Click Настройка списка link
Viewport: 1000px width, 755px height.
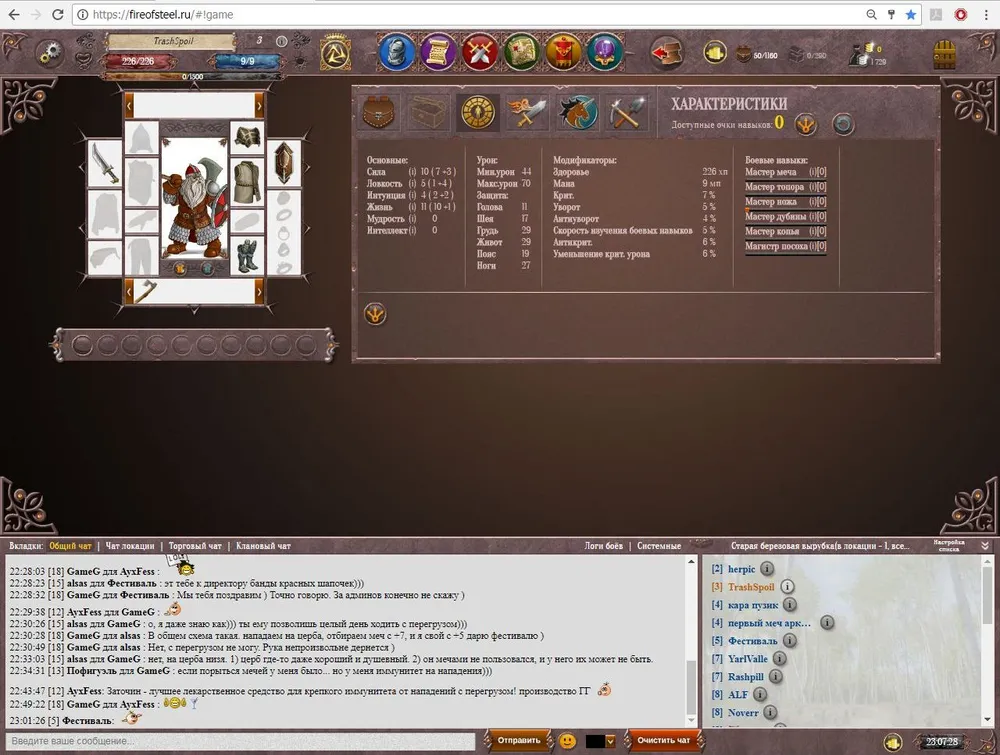click(949, 545)
